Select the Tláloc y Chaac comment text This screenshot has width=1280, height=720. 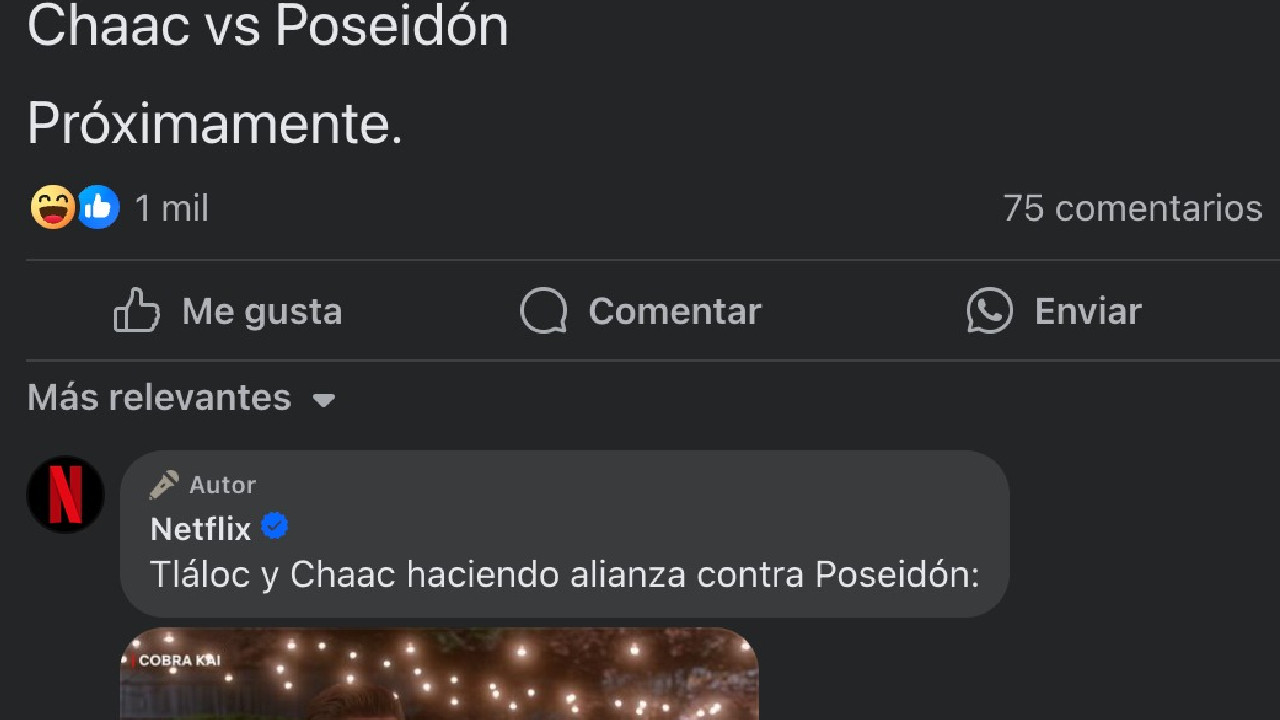(565, 575)
